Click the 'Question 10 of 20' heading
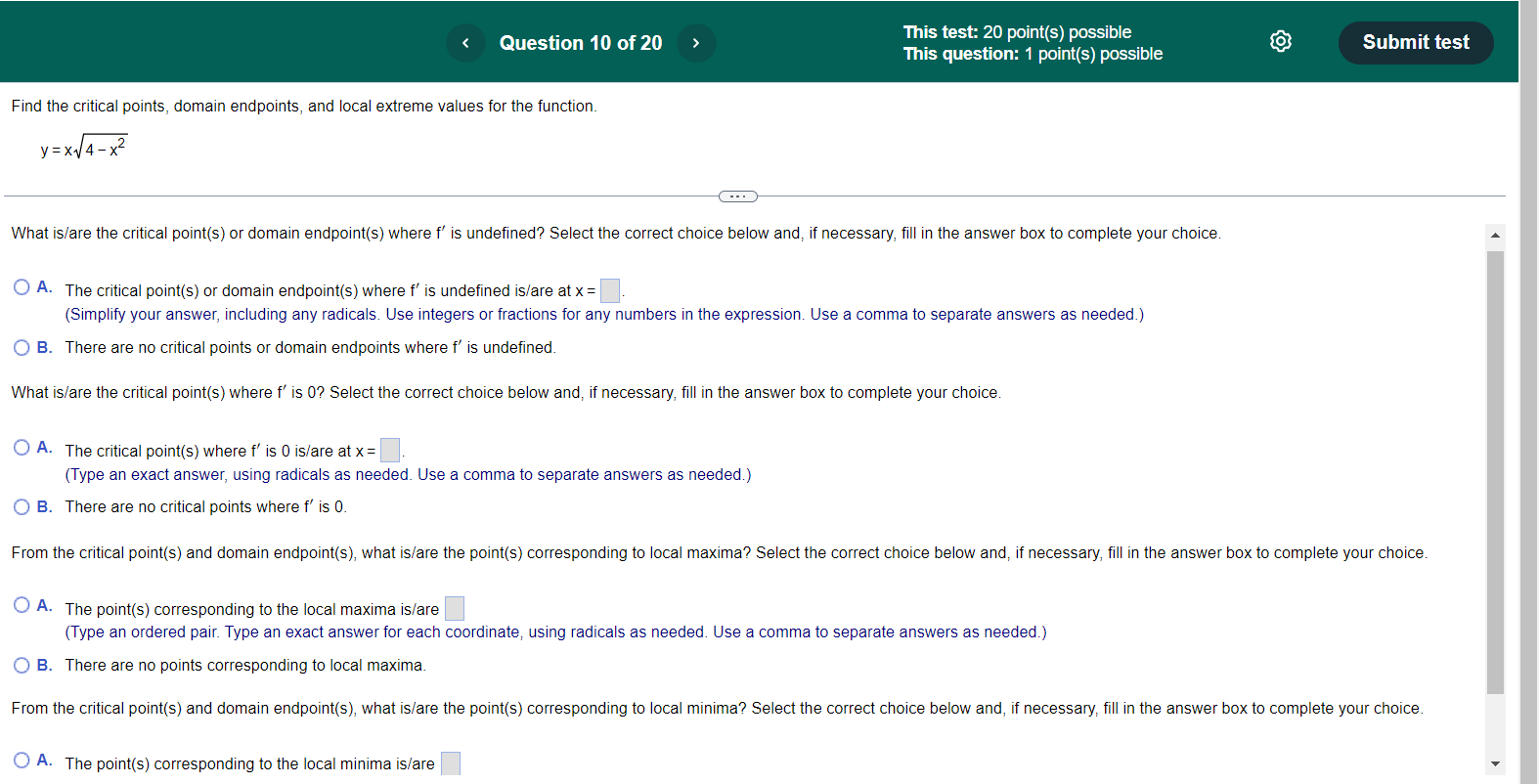This screenshot has height=784, width=1539. pyautogui.click(x=581, y=43)
